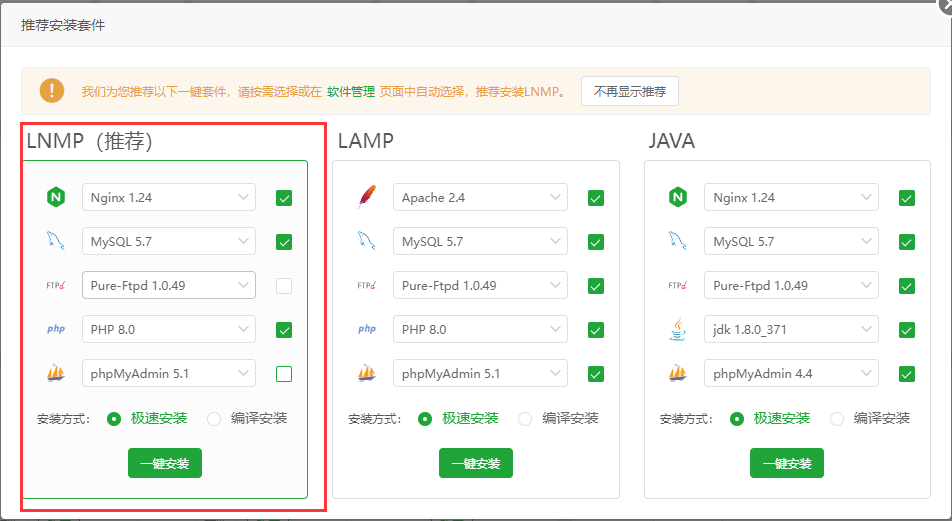Open the Pure-Ftpd 1.0.49 dropdown in LNMP
The height and width of the screenshot is (521, 952).
click(169, 285)
